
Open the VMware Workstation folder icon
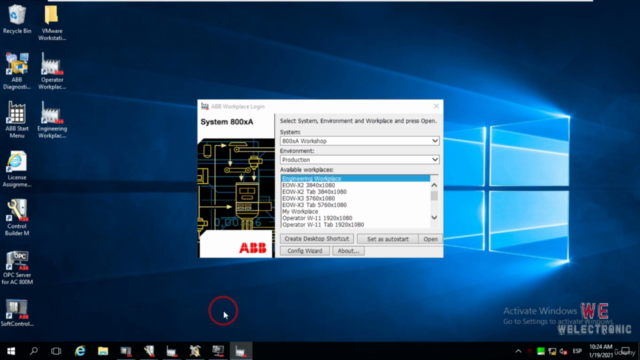[52, 23]
